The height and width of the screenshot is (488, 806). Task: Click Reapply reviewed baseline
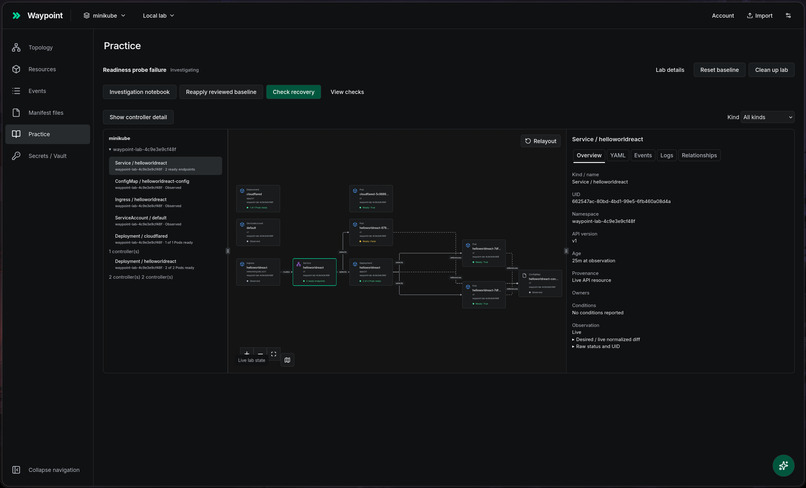(x=221, y=92)
